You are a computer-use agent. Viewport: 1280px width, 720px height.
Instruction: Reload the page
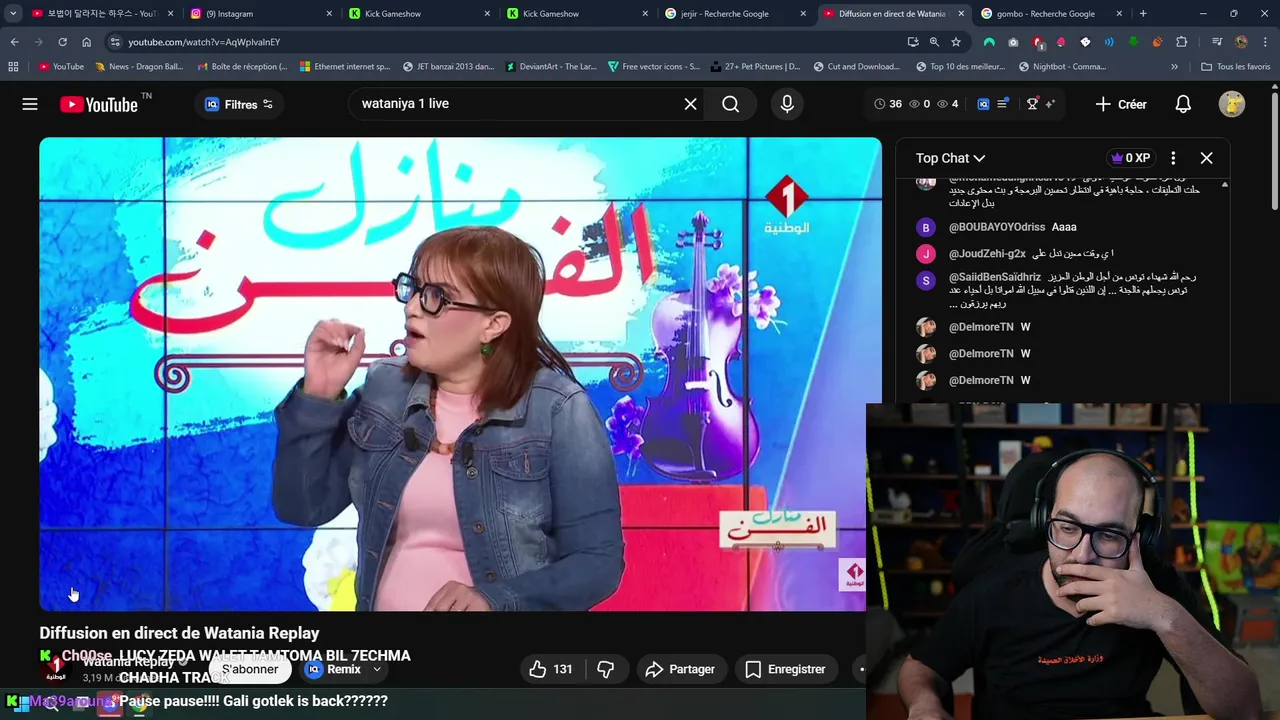click(x=62, y=42)
